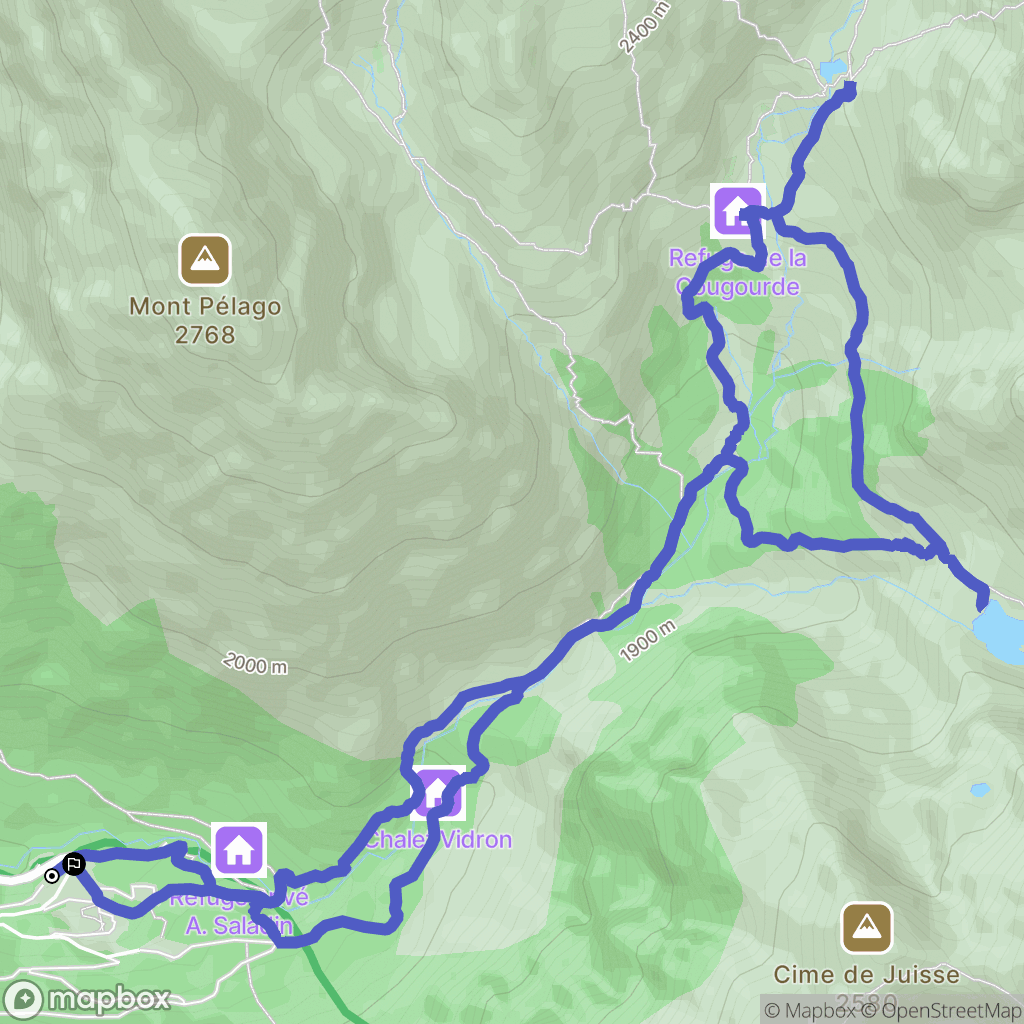Click the Mont Pélago 2768 label
Image resolution: width=1024 pixels, height=1024 pixels.
[205, 320]
